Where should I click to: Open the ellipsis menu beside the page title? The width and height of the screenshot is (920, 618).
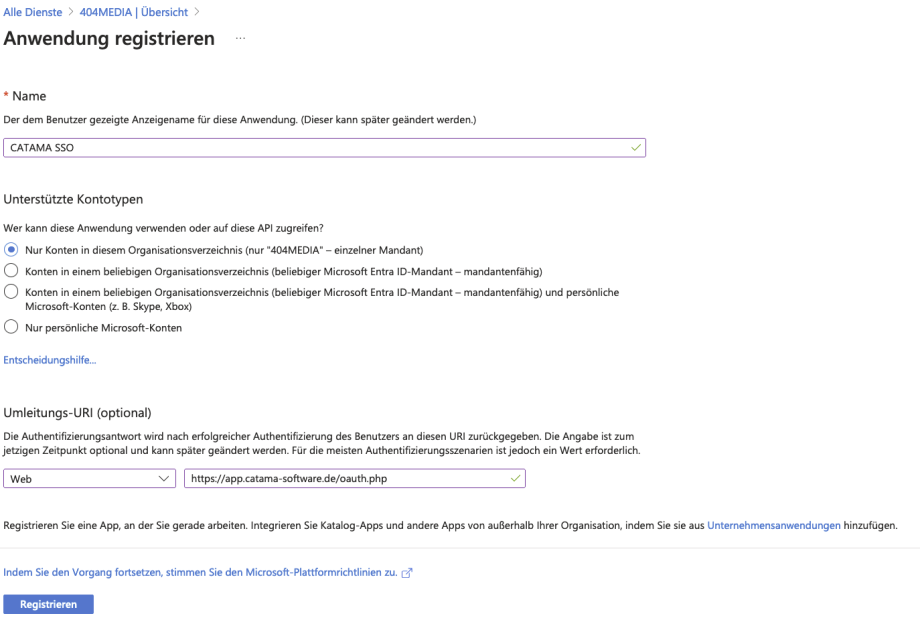pyautogui.click(x=240, y=39)
